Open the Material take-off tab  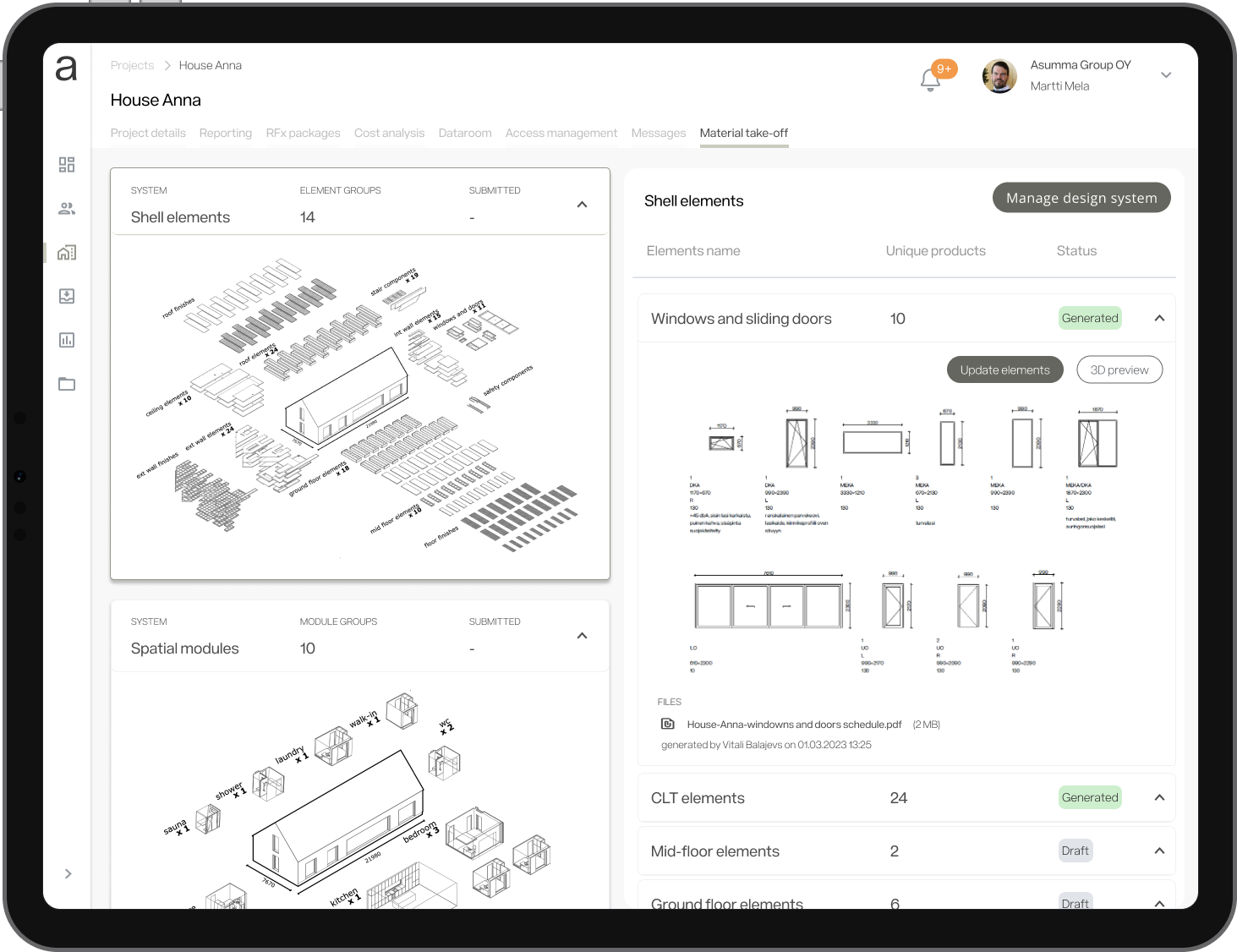[743, 133]
